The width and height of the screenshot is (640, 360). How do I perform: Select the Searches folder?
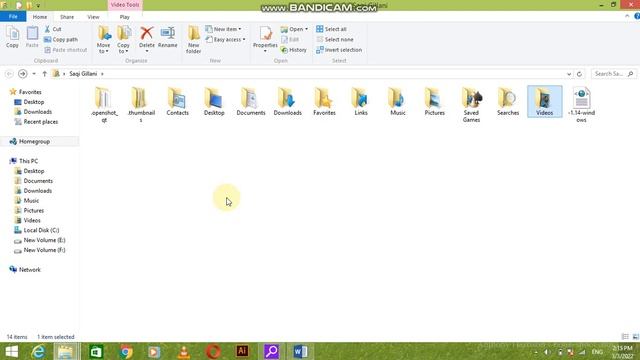pos(508,102)
